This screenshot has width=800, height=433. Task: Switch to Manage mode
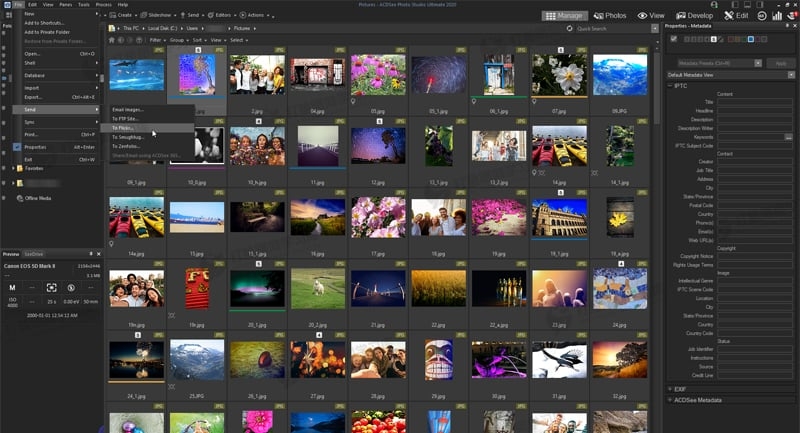(x=564, y=16)
